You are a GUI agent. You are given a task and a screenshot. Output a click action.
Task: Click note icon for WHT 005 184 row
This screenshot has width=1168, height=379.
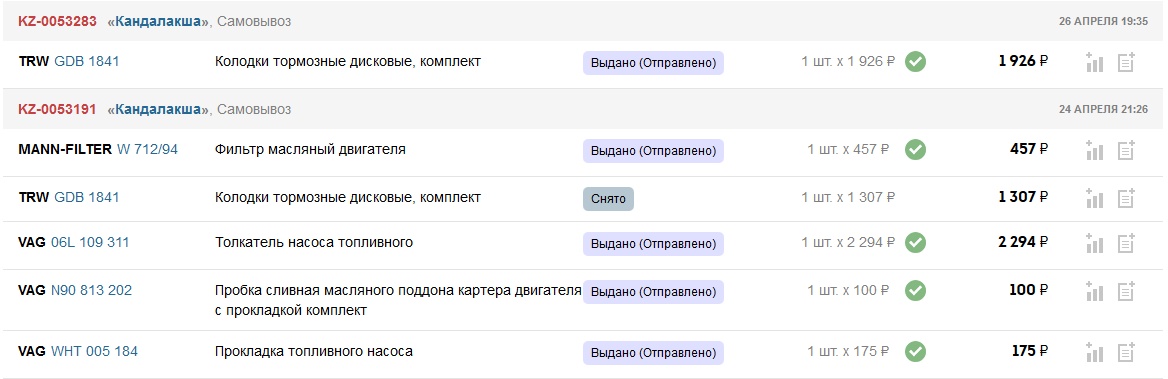(1126, 352)
